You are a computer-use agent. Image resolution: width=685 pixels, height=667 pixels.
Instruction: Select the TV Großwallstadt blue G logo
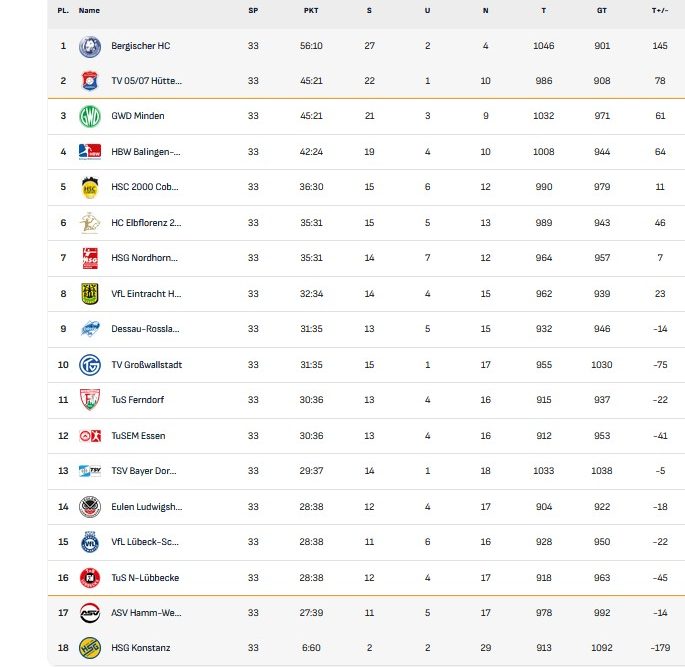pos(90,365)
